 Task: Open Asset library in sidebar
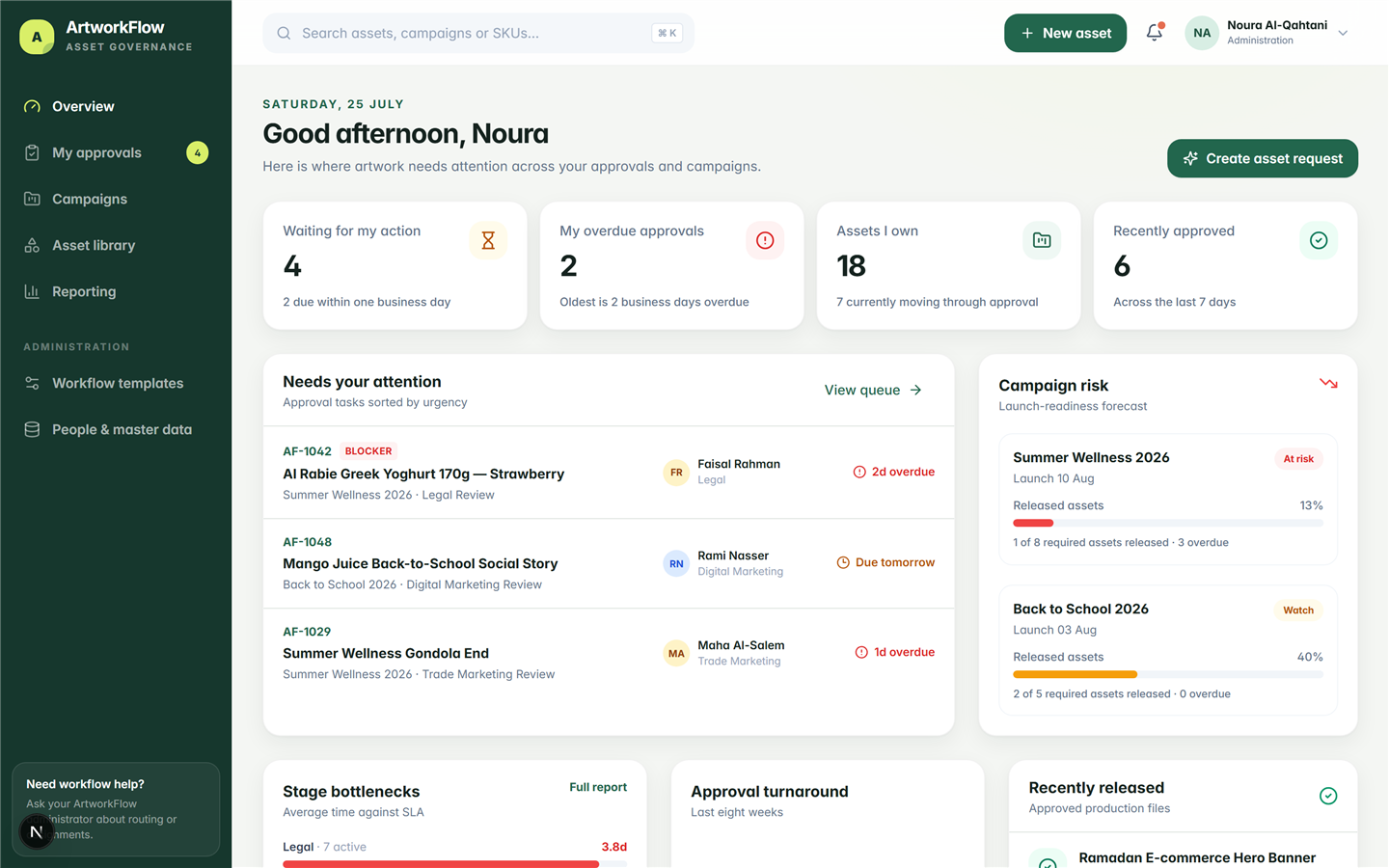coord(116,245)
